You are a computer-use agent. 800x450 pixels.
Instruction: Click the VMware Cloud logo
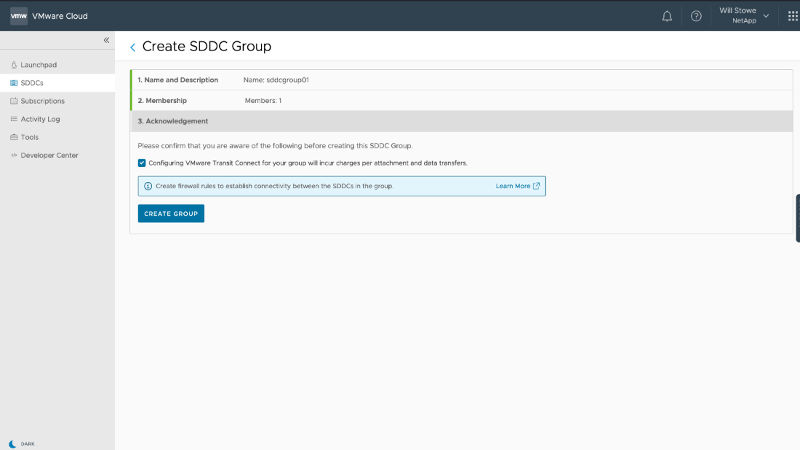point(18,15)
